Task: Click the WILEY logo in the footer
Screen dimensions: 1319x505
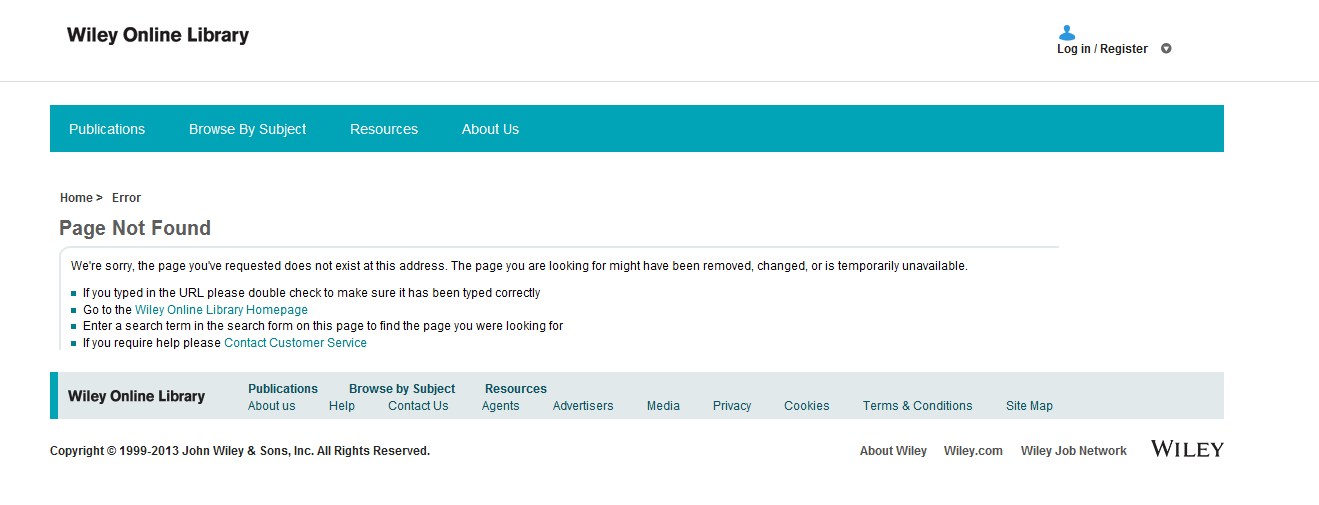Action: [x=1187, y=449]
